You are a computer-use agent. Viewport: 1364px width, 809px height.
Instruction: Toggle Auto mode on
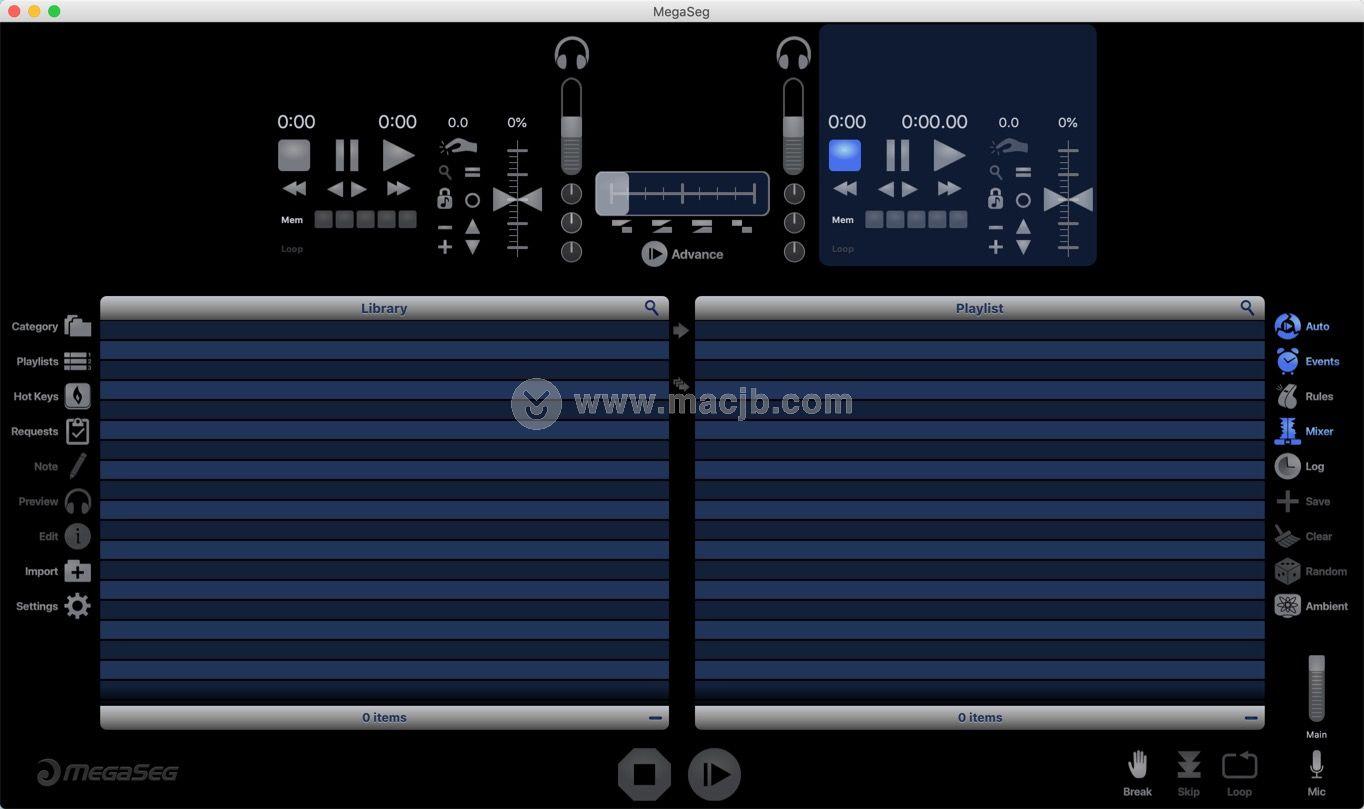point(1288,326)
